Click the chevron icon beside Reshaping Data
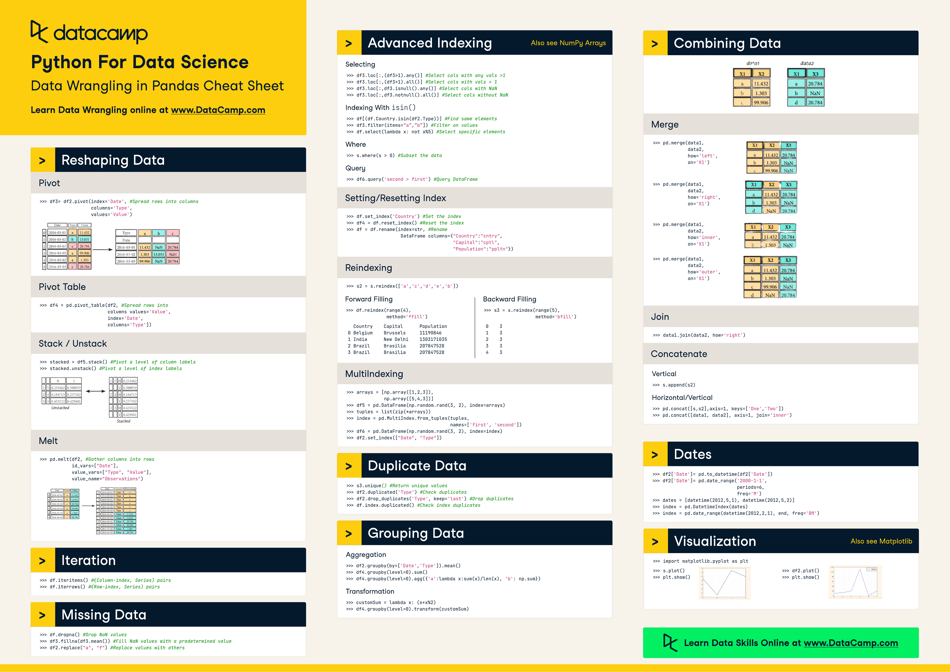This screenshot has height=672, width=950. (42, 160)
